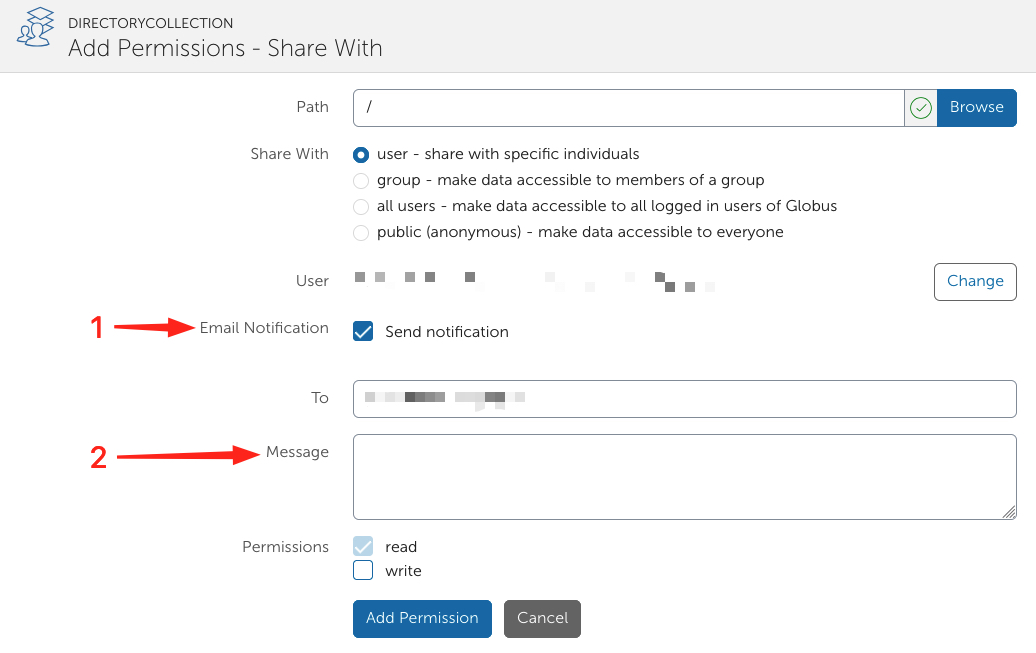
Task: Click the read permission checkbox
Action: (x=363, y=547)
